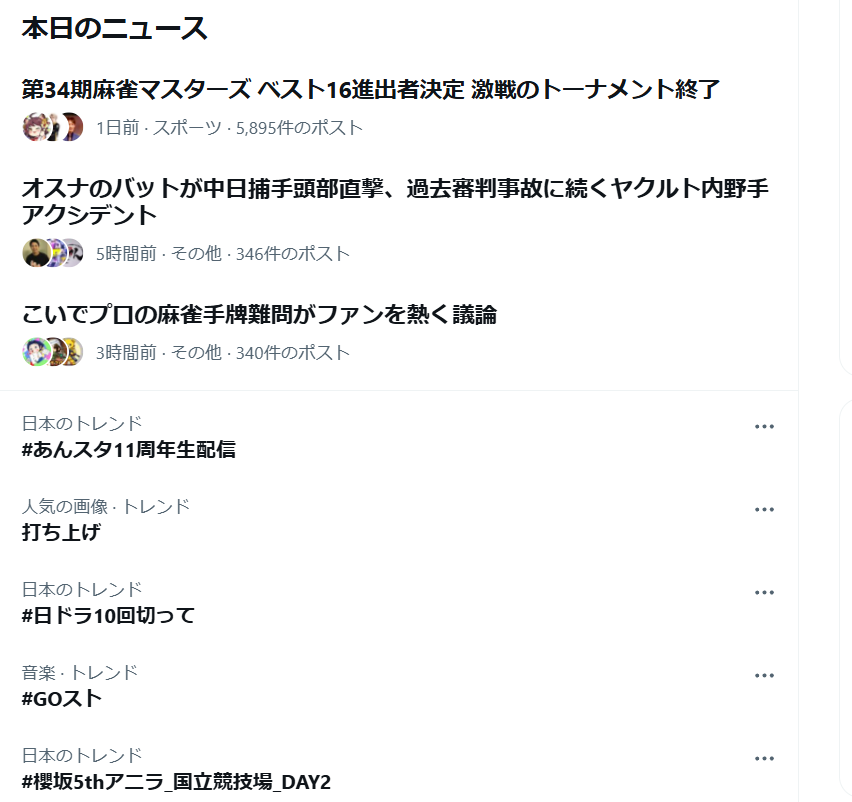Open more options for #あんスタ11周年生配信 trend
Viewport: 852px width, 802px height.
764,427
